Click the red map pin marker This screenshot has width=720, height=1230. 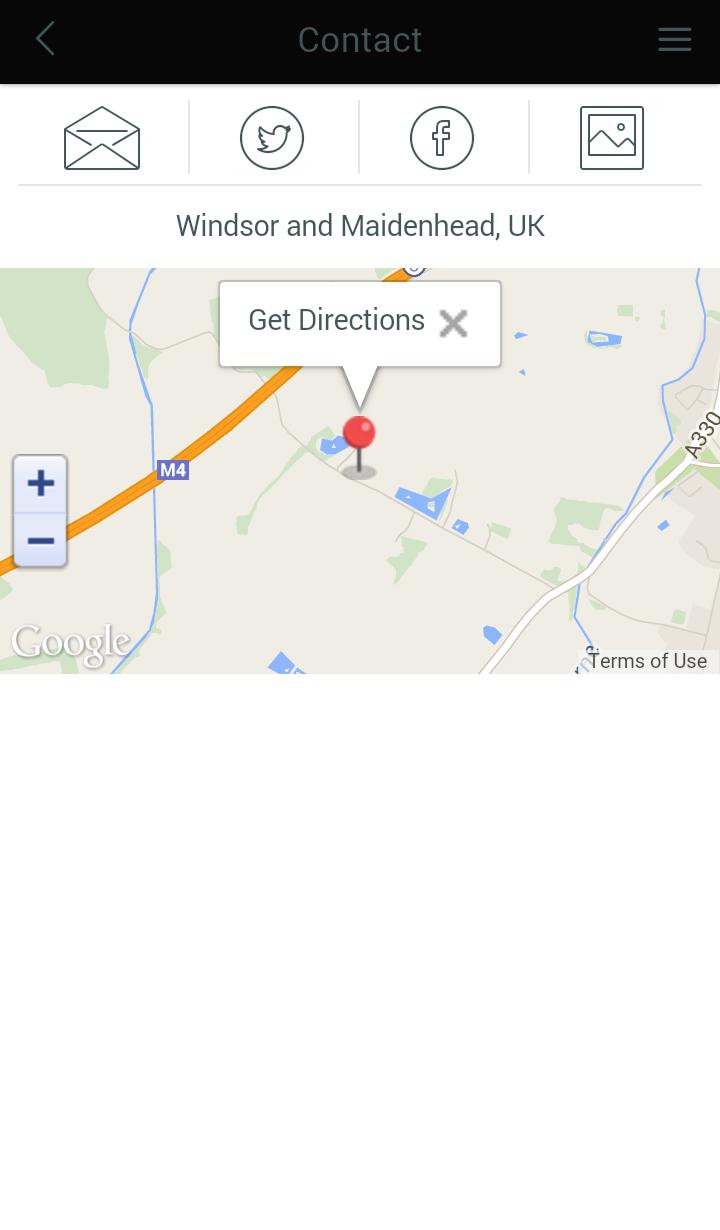[359, 446]
